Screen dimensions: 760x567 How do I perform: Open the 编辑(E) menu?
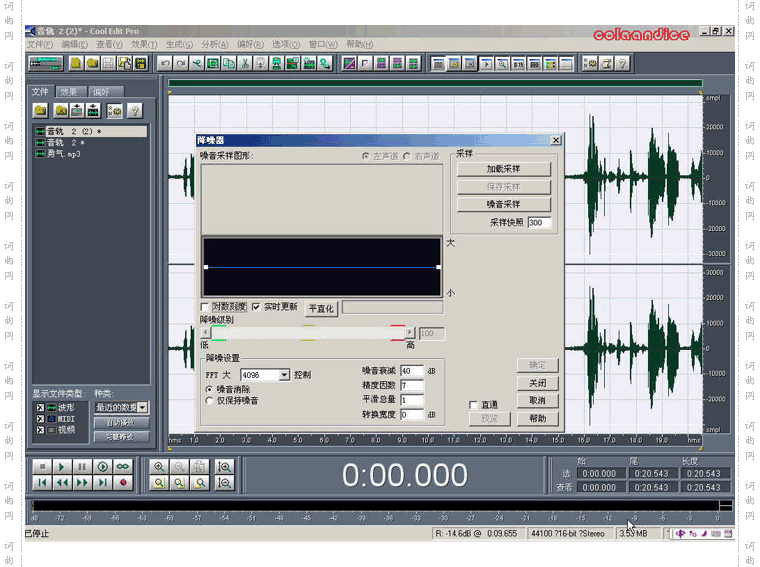pyautogui.click(x=75, y=45)
